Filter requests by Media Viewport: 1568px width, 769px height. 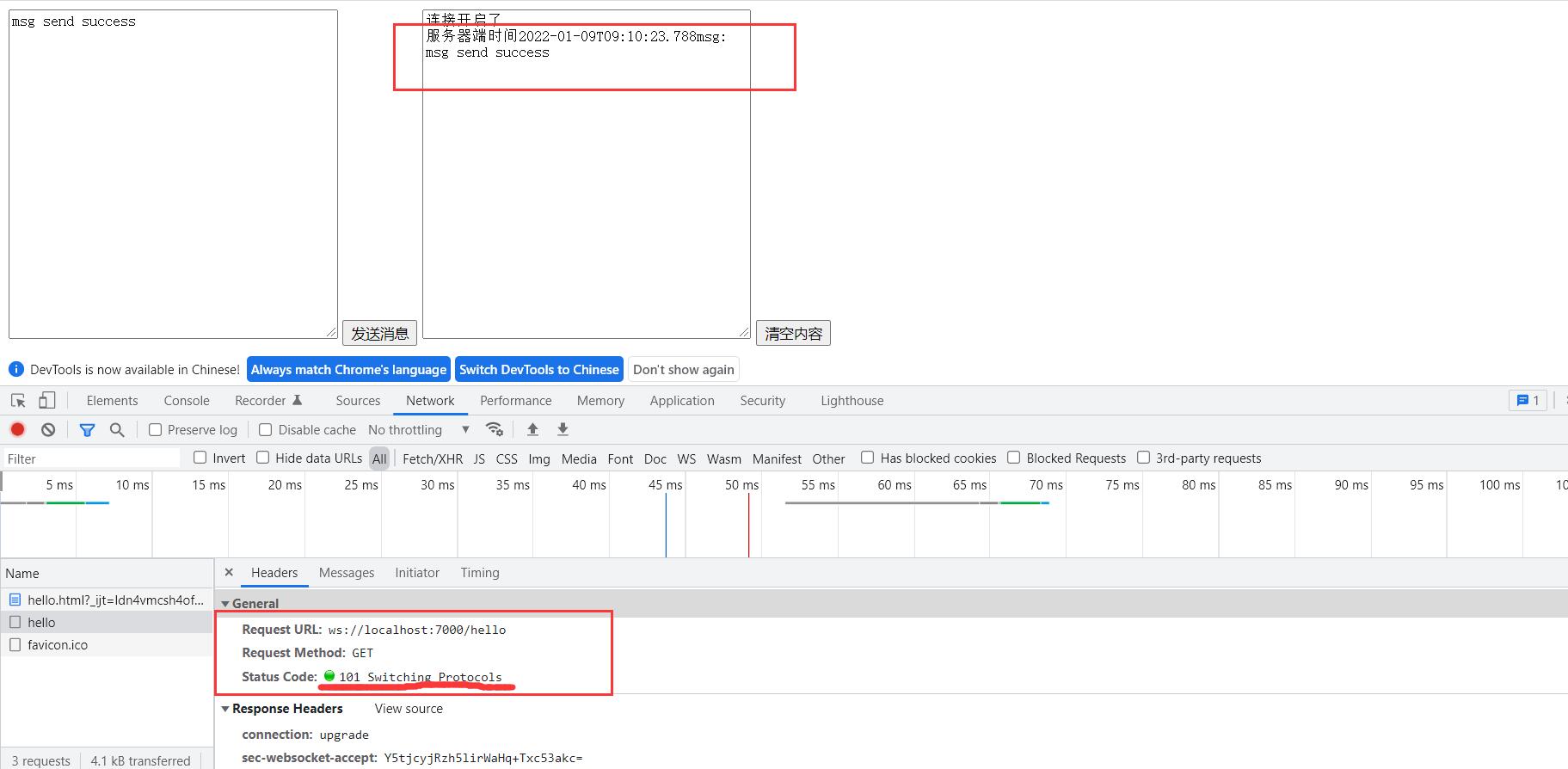pyautogui.click(x=579, y=458)
